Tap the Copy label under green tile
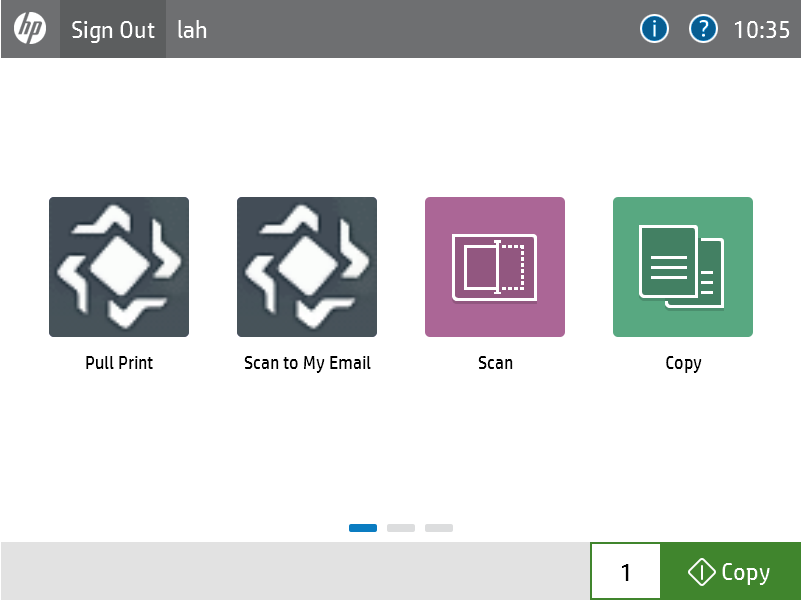Screen dimensions: 801x600 683,363
